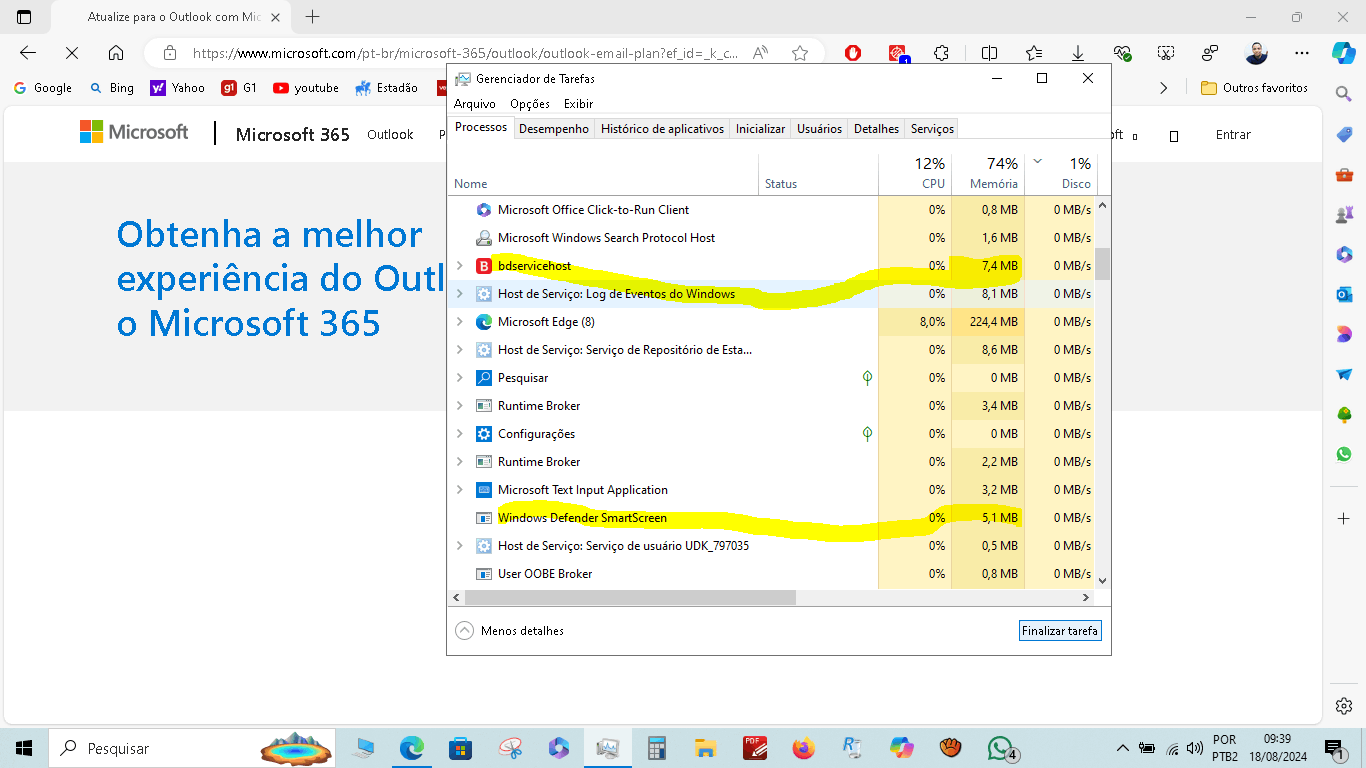
Task: Expand Host de Serviço UDK_797035 row
Action: pyautogui.click(x=459, y=546)
